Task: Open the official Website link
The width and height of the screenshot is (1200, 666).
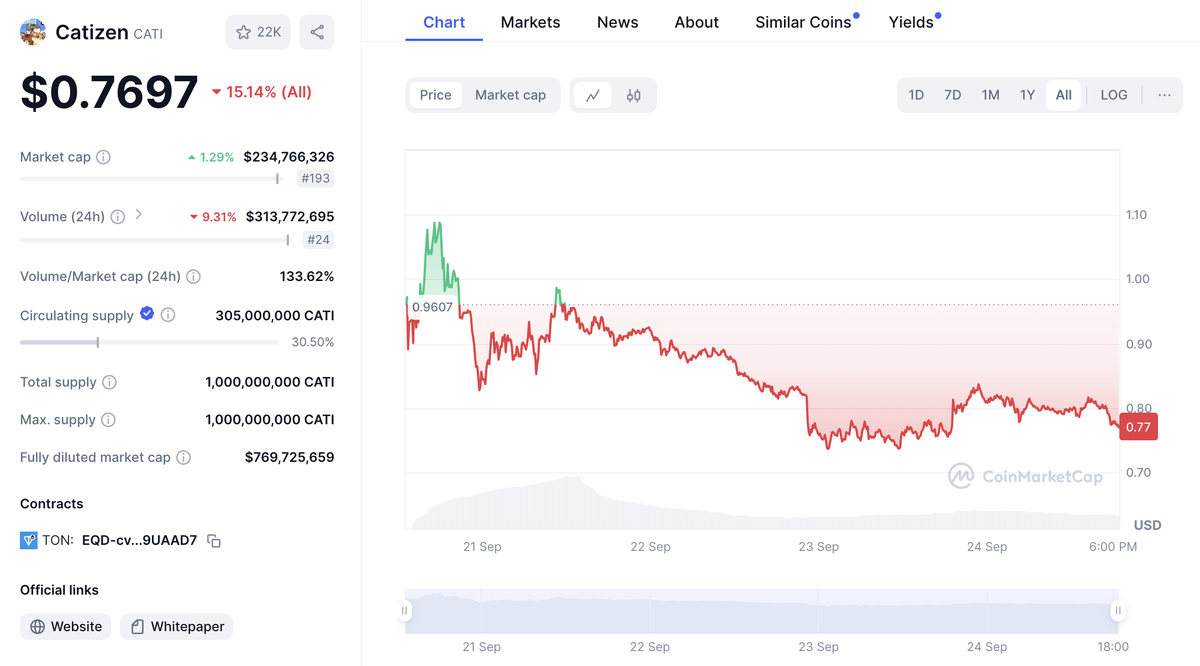Action: 66,627
